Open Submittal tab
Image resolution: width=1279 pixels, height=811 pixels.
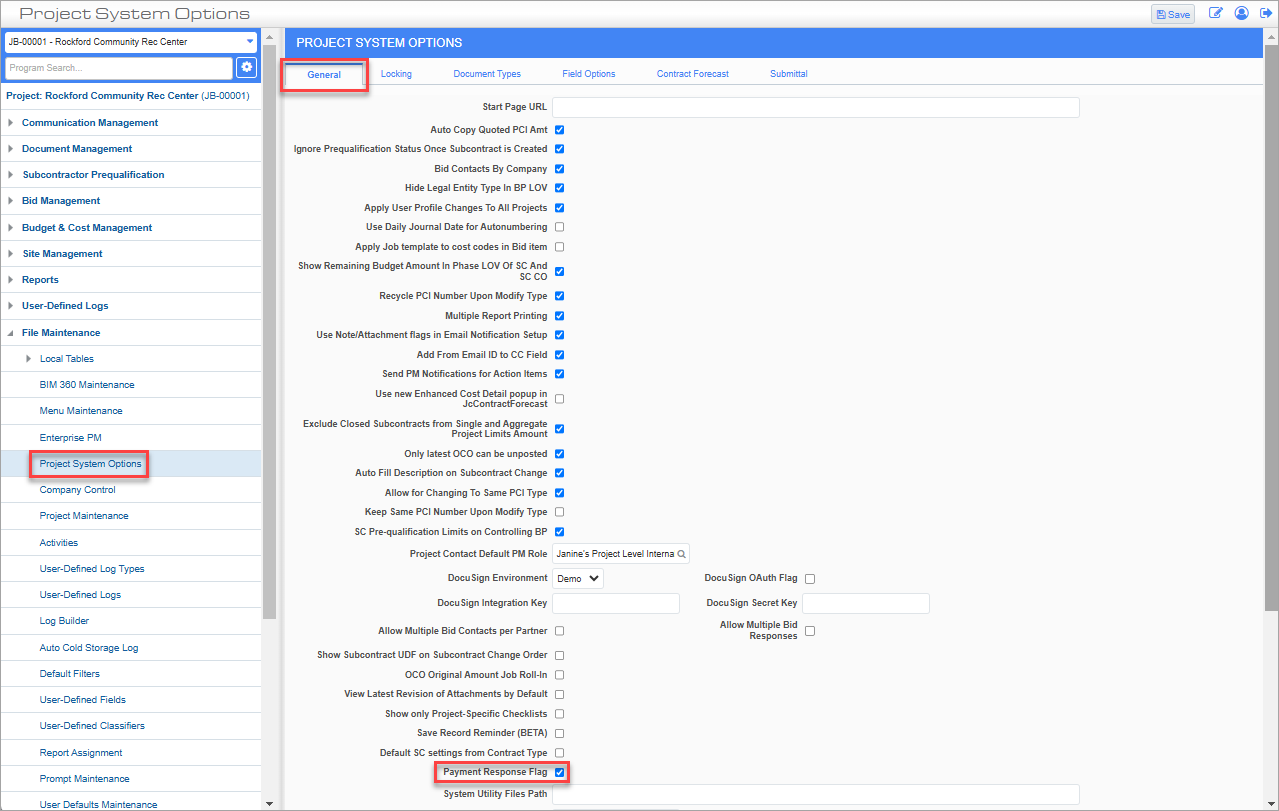pyautogui.click(x=789, y=74)
